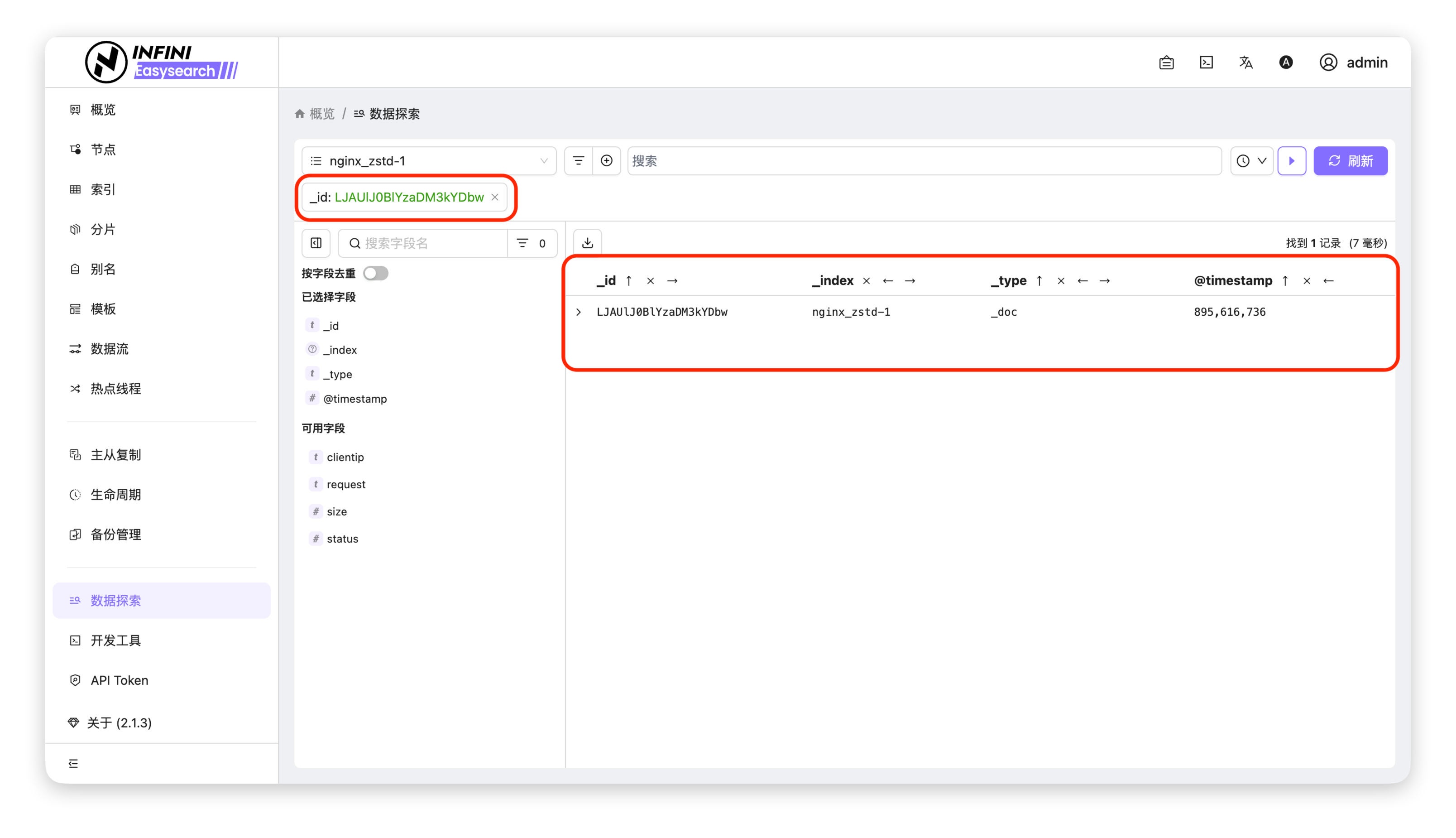The image size is (1456, 838).
Task: Open the terminal console icon in header
Action: pos(1206,62)
